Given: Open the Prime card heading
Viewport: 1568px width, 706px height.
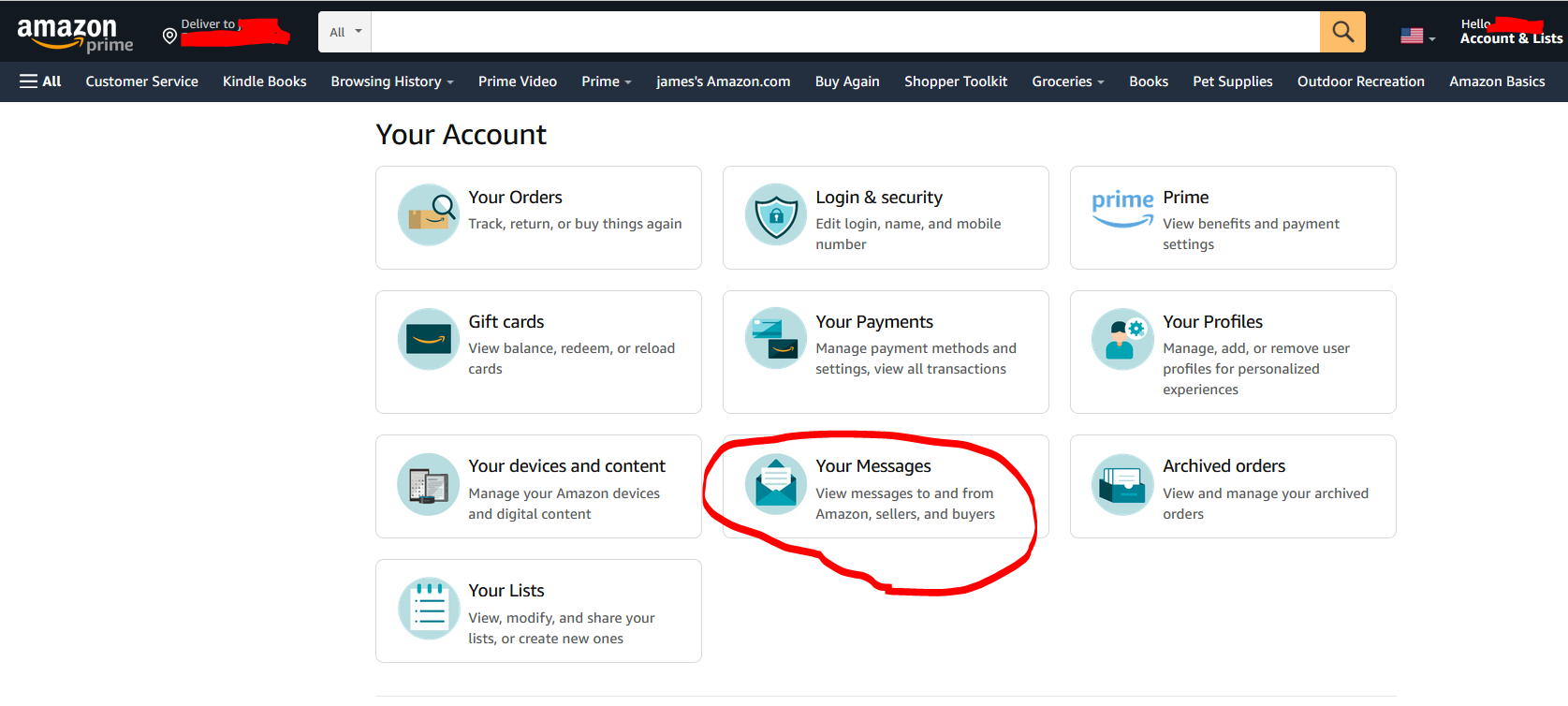Looking at the screenshot, I should point(1185,198).
